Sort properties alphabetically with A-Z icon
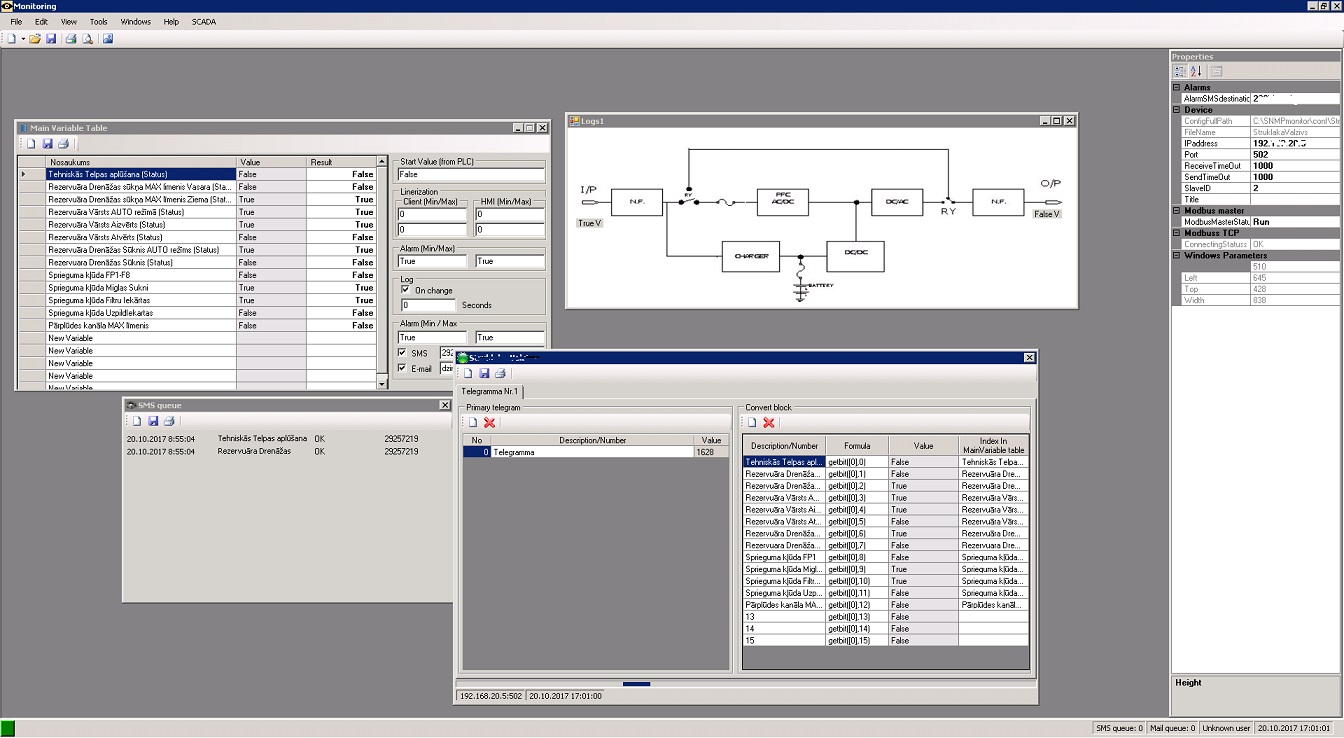The image size is (1344, 738). [x=1196, y=71]
